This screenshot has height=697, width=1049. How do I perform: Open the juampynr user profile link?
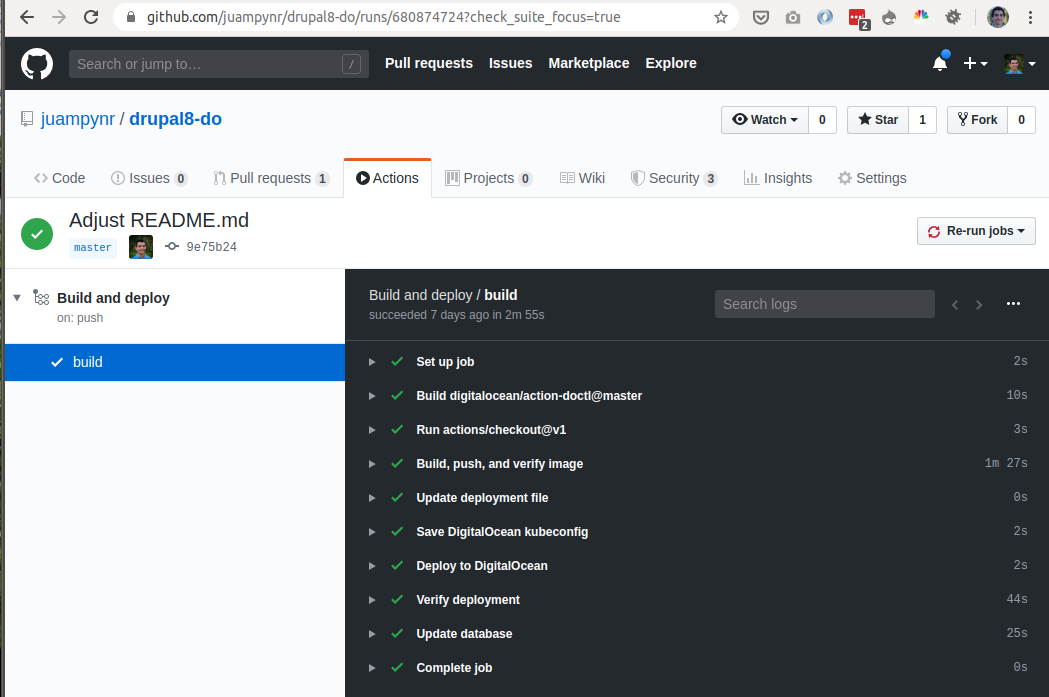(78, 119)
